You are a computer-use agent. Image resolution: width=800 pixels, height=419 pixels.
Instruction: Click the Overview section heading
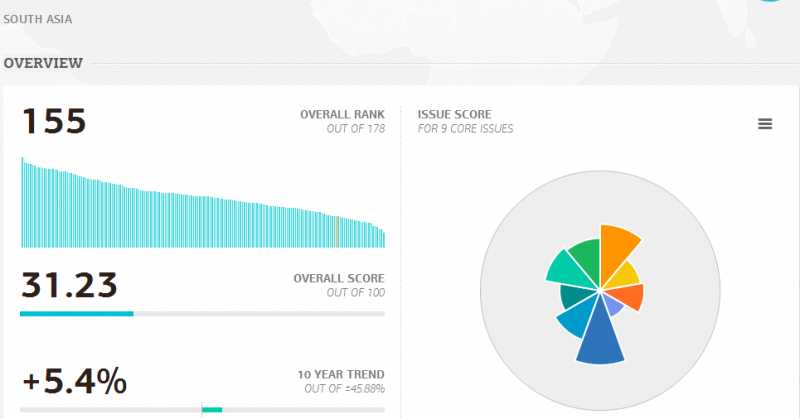click(43, 64)
